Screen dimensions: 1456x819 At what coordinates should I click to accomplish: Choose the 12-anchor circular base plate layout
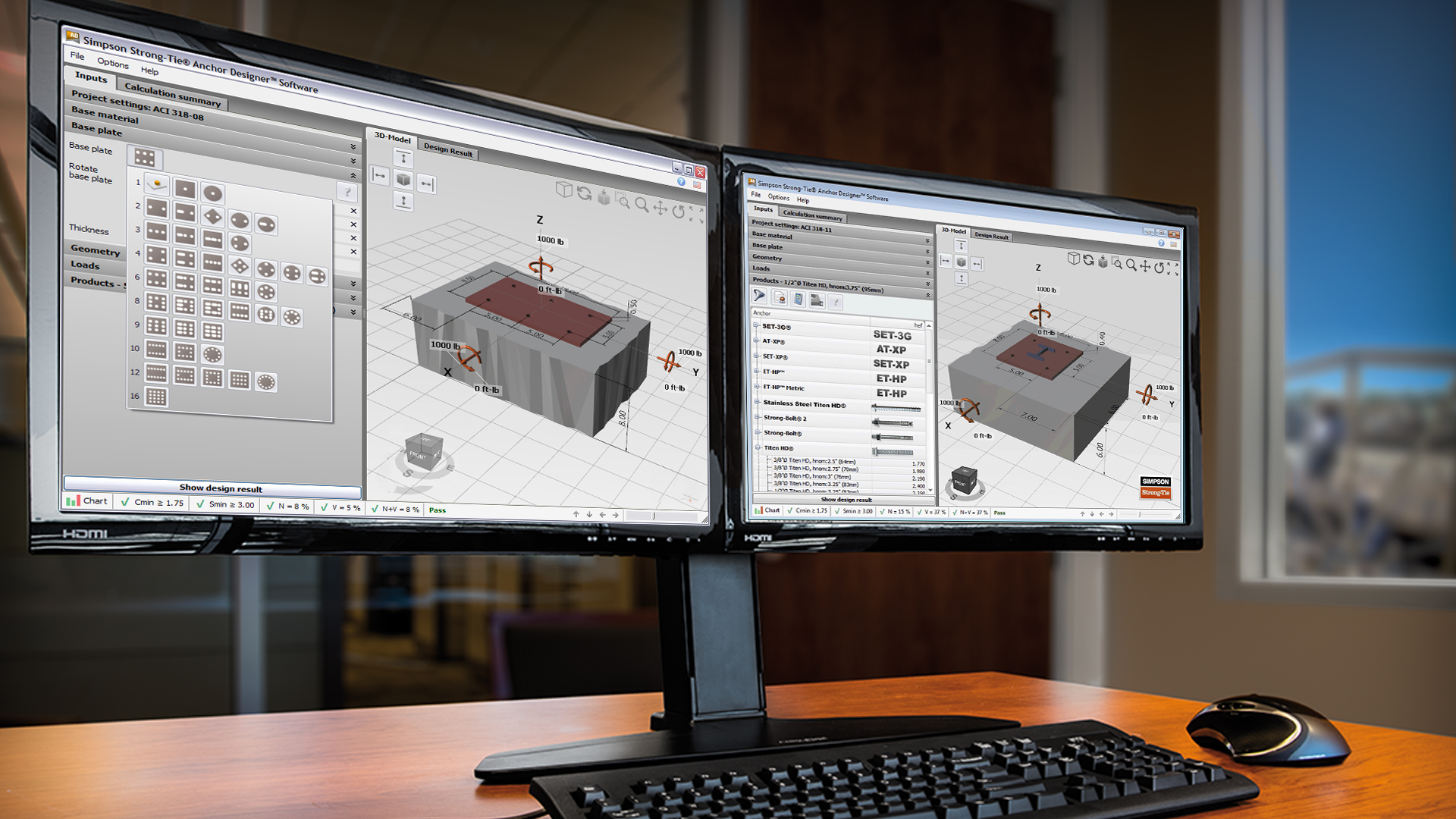pyautogui.click(x=265, y=382)
